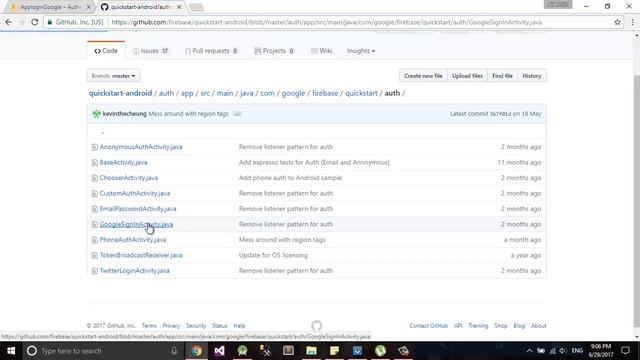
Task: Close the AppLoginGoogle tab
Action: 88,7
